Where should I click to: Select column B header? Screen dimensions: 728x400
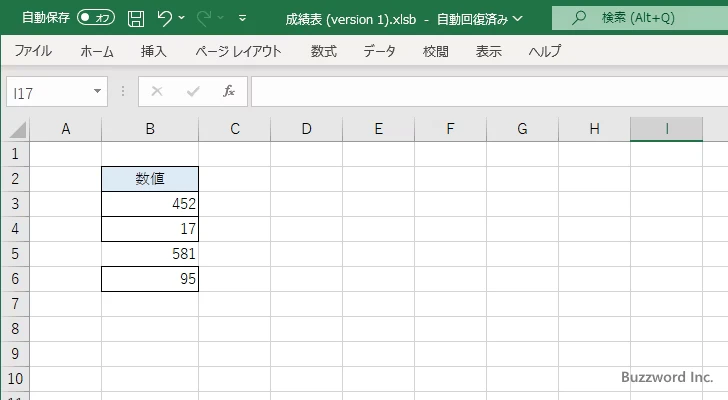pyautogui.click(x=150, y=129)
